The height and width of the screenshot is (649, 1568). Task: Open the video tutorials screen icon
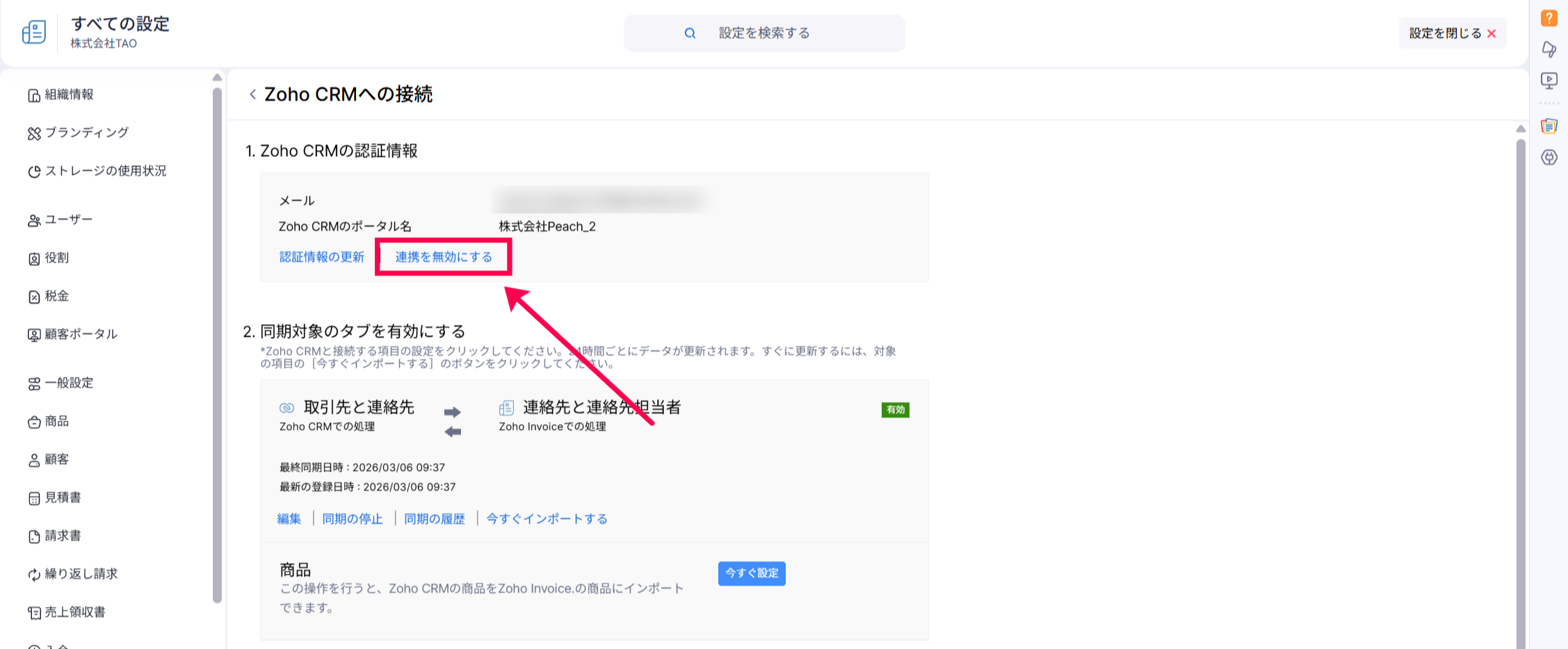click(x=1549, y=81)
